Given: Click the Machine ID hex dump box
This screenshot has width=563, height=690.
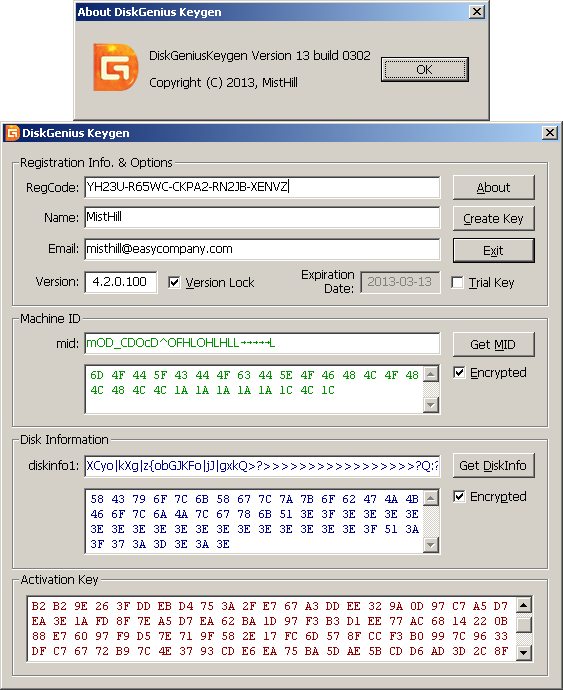Looking at the screenshot, I should pyautogui.click(x=254, y=389).
